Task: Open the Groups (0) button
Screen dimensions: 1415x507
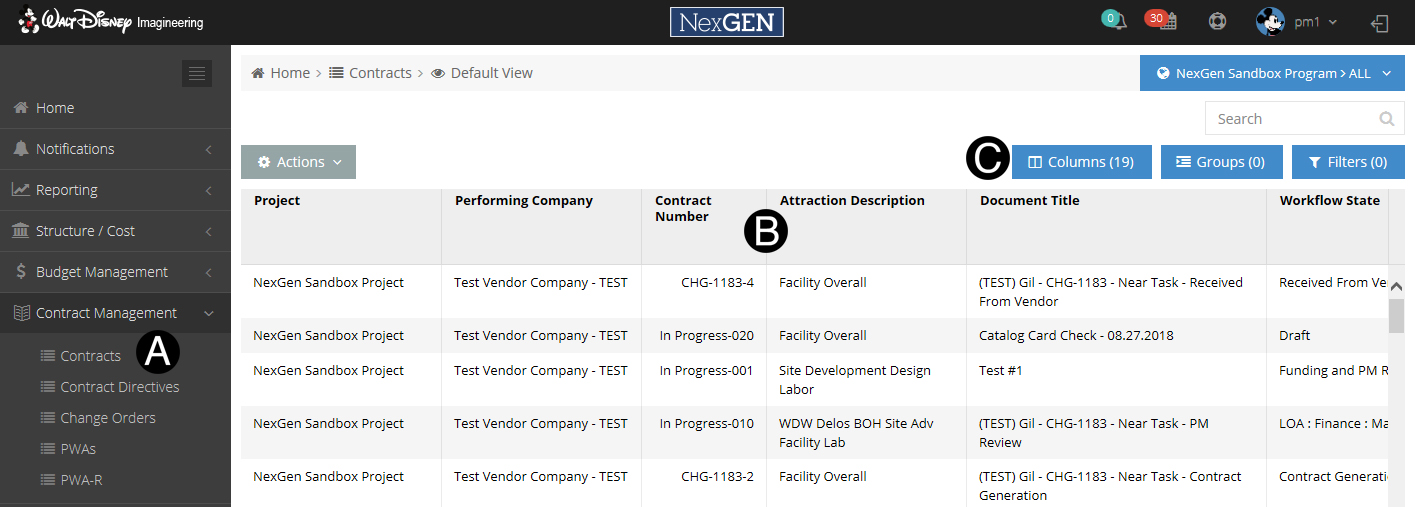Action: click(1220, 162)
